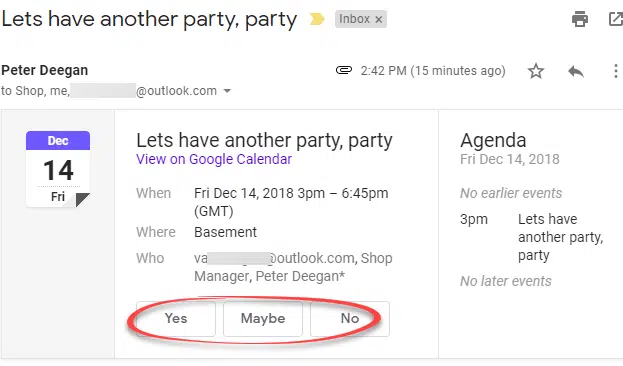Print the email with the printer icon
Image resolution: width=623 pixels, height=366 pixels.
pyautogui.click(x=580, y=19)
